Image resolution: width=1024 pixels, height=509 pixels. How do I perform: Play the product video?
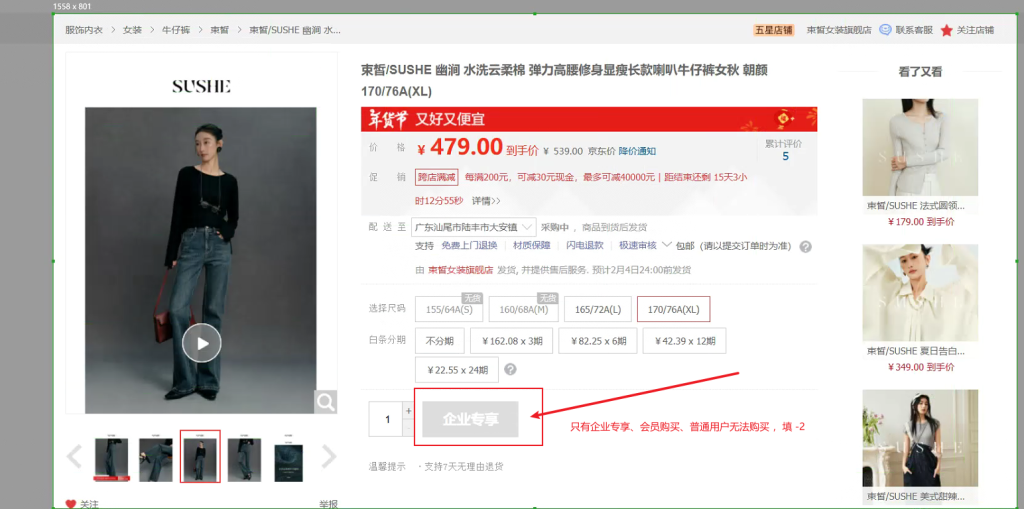pos(201,343)
